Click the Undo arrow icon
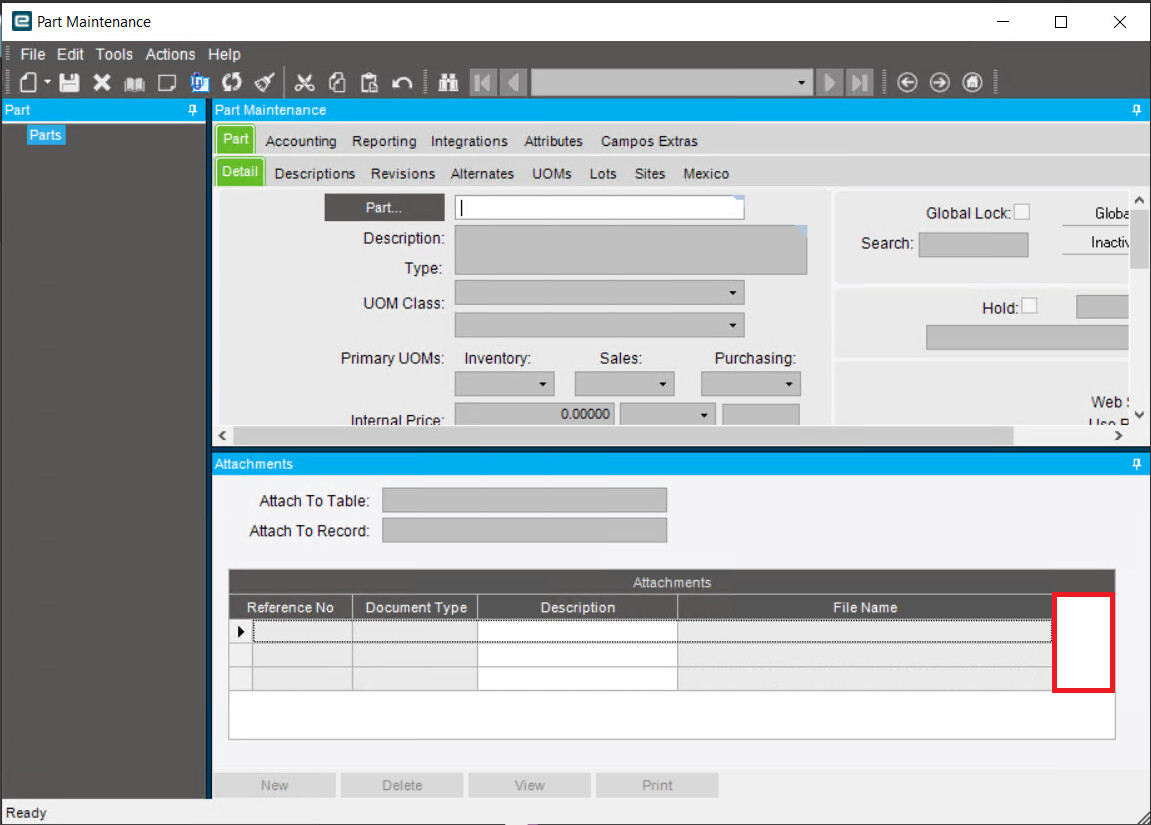1151x825 pixels. click(402, 83)
